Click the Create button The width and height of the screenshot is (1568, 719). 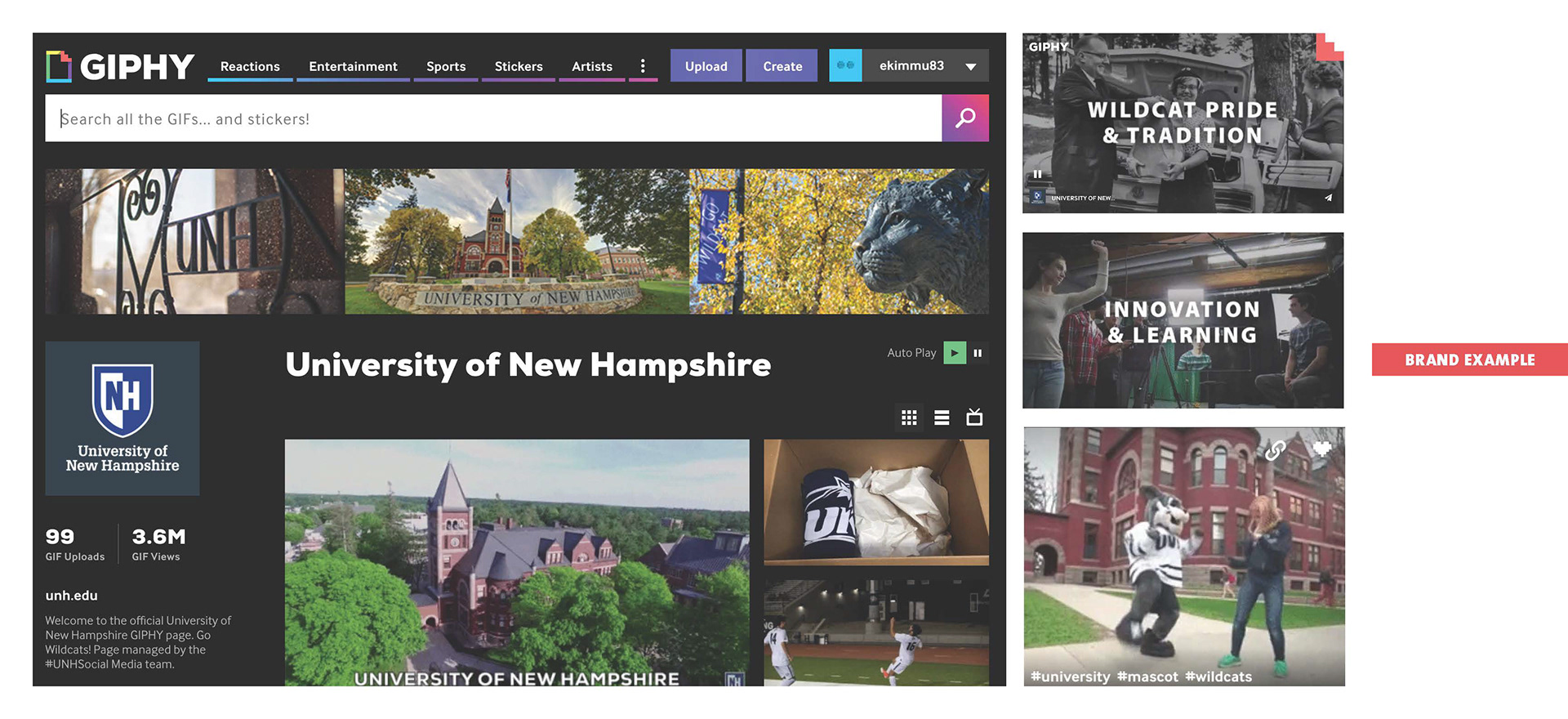coord(782,66)
